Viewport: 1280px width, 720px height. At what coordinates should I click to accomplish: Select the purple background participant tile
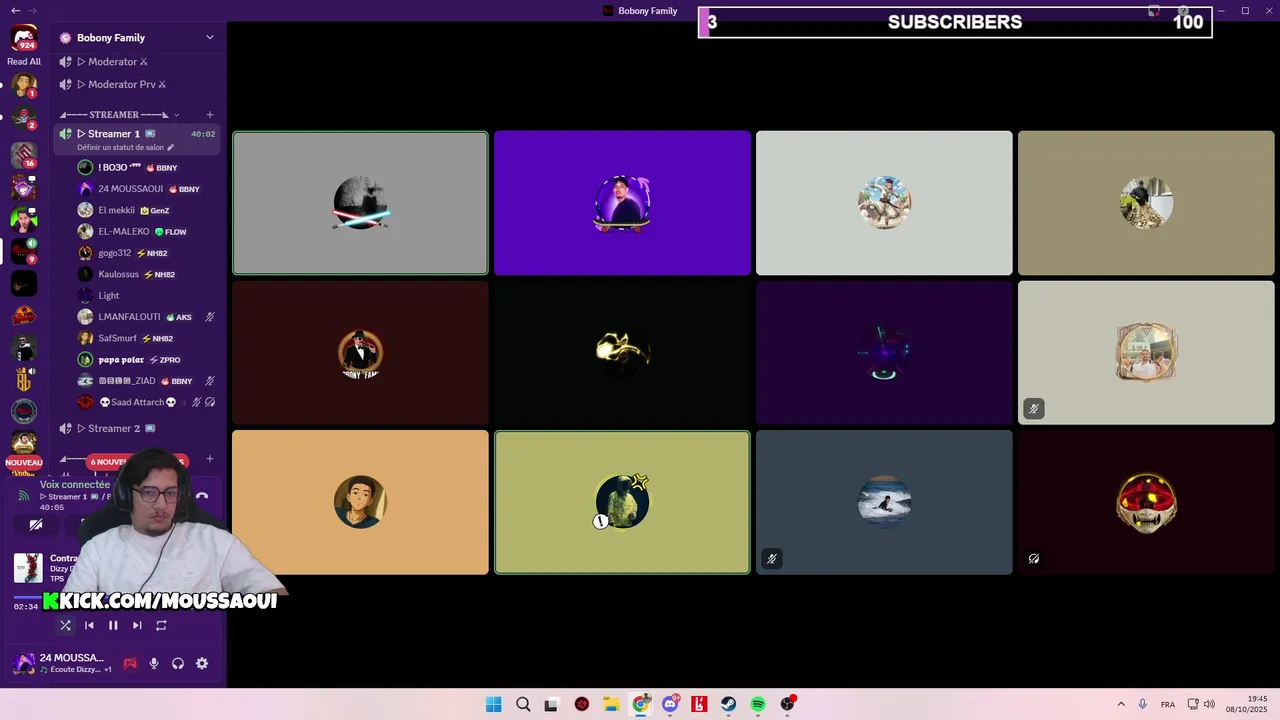coord(622,203)
